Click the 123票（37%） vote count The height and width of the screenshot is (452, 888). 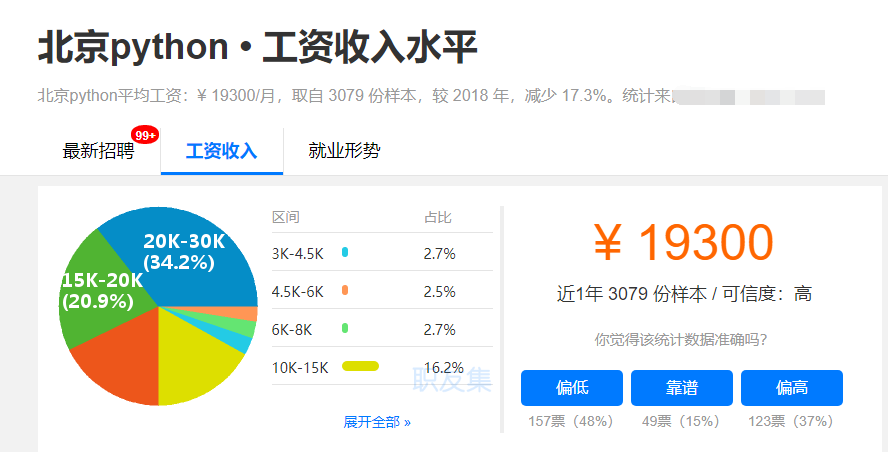pos(791,421)
